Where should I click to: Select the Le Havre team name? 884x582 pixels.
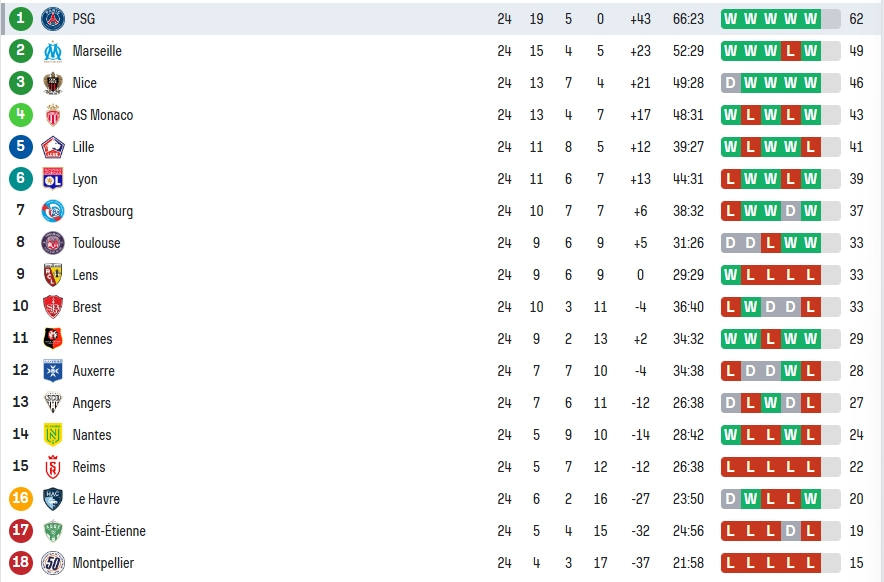96,499
